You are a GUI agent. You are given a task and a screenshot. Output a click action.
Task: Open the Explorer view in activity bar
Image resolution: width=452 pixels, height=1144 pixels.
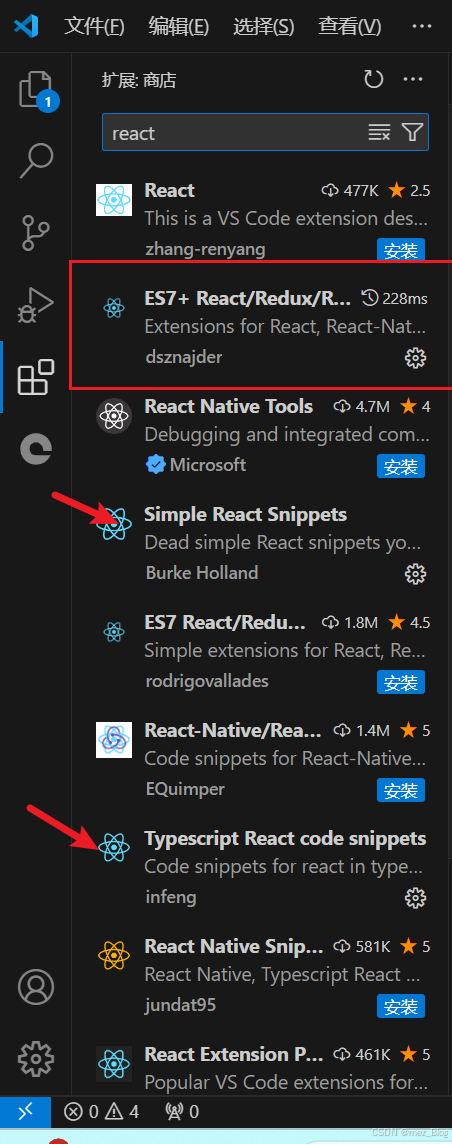tap(36, 90)
